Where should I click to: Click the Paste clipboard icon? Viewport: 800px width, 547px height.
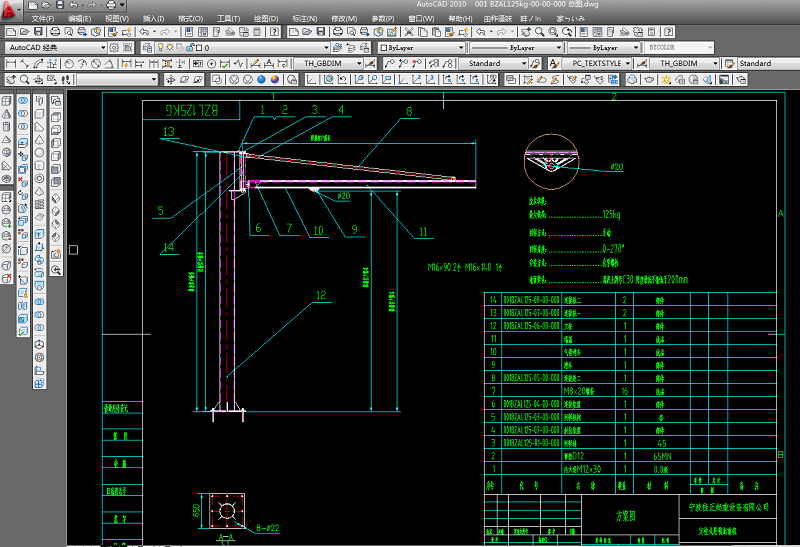click(436, 32)
